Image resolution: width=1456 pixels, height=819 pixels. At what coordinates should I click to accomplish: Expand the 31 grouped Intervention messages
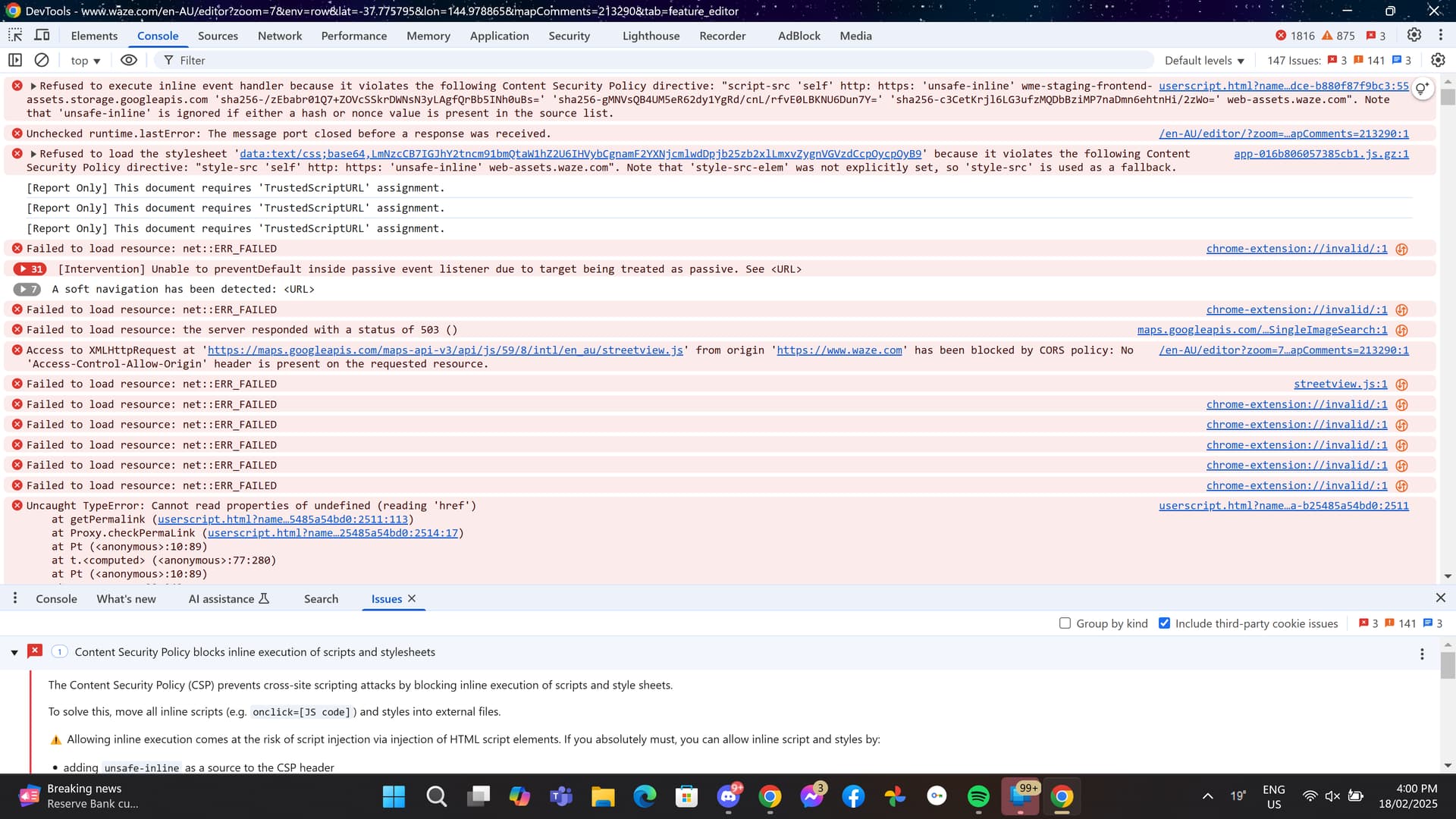(30, 269)
